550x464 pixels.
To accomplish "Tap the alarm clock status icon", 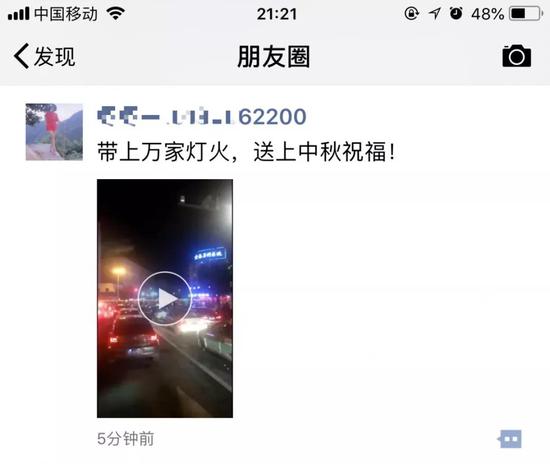I will [456, 14].
